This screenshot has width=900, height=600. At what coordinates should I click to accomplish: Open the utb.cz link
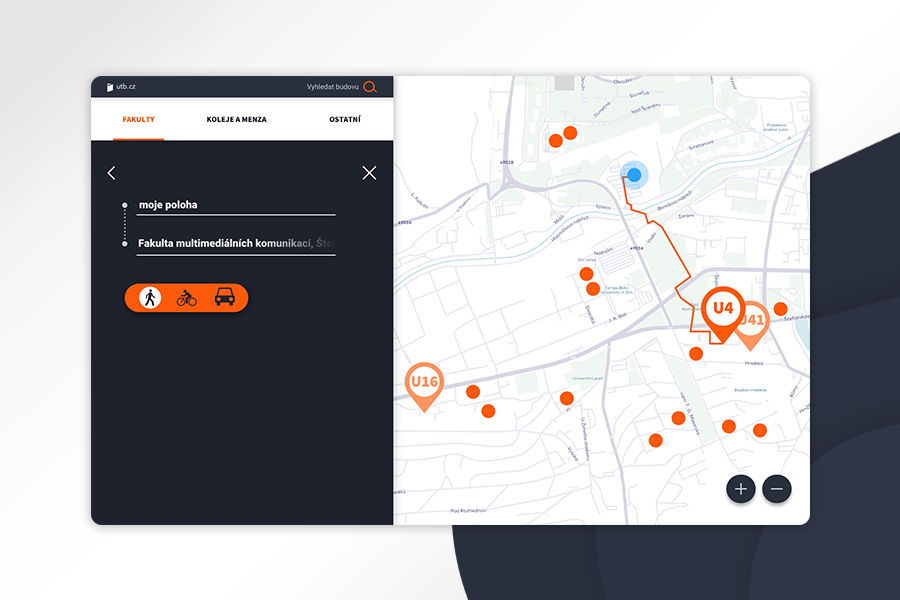[x=126, y=87]
